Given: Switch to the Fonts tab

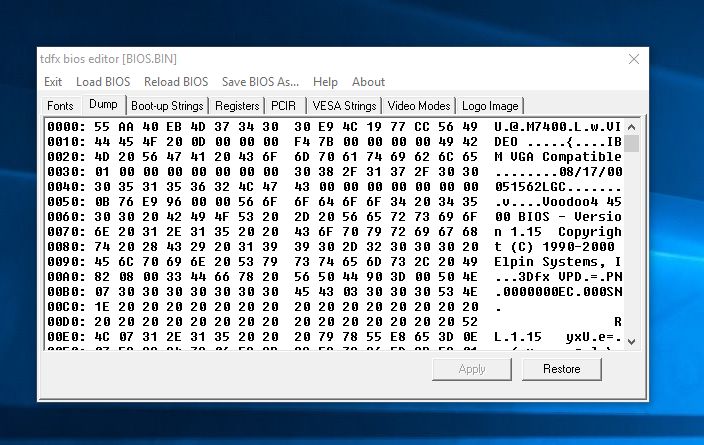Looking at the screenshot, I should [60, 106].
